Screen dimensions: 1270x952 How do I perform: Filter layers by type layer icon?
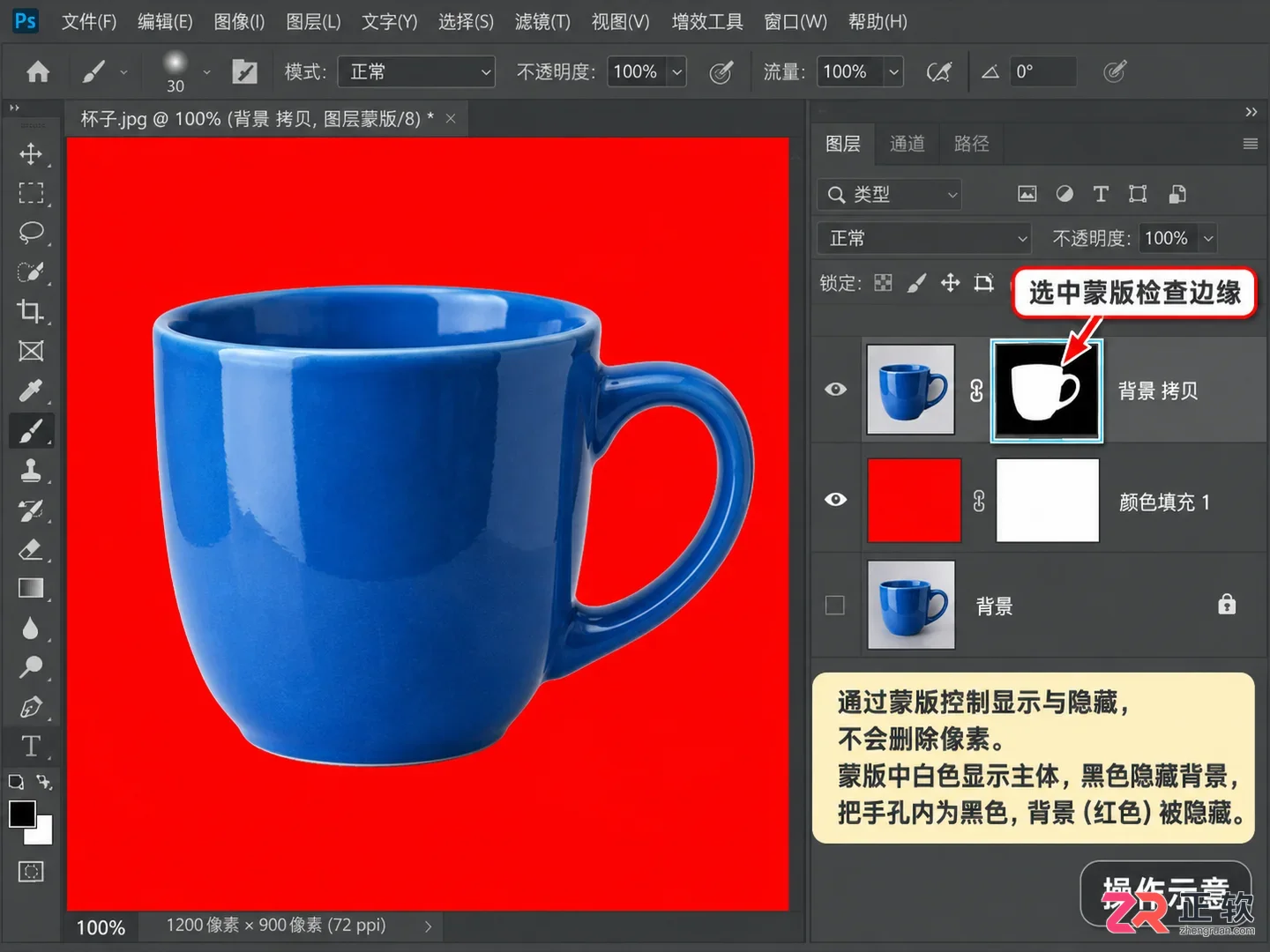[1101, 194]
